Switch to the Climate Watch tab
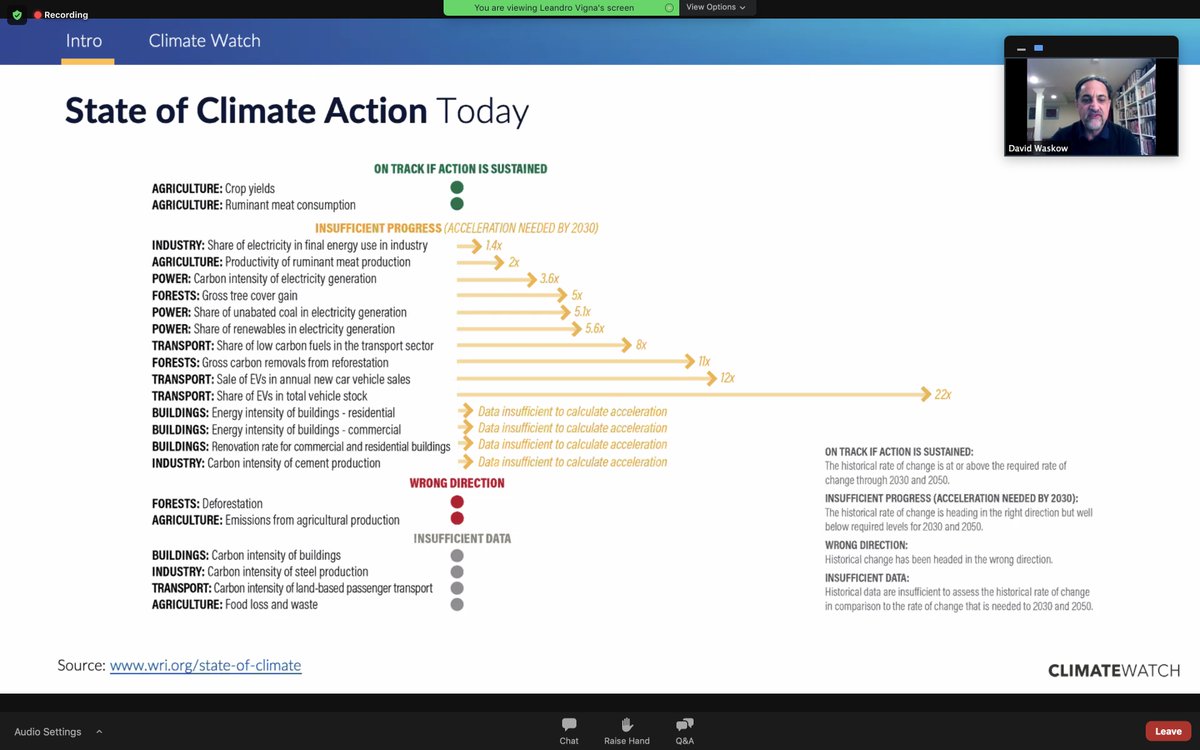 (204, 41)
